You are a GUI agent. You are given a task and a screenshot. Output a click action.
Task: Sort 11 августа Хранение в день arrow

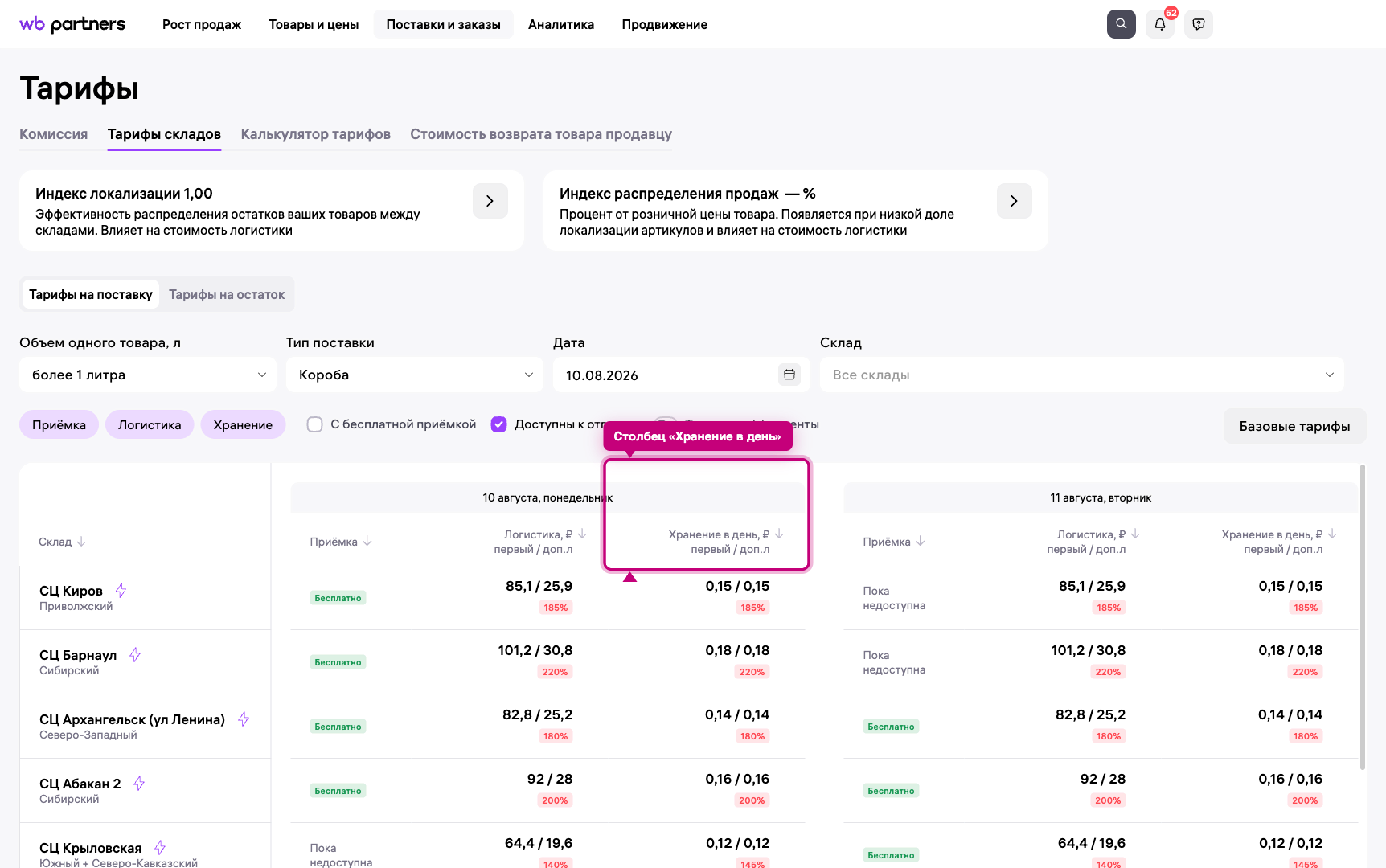[x=1332, y=534]
